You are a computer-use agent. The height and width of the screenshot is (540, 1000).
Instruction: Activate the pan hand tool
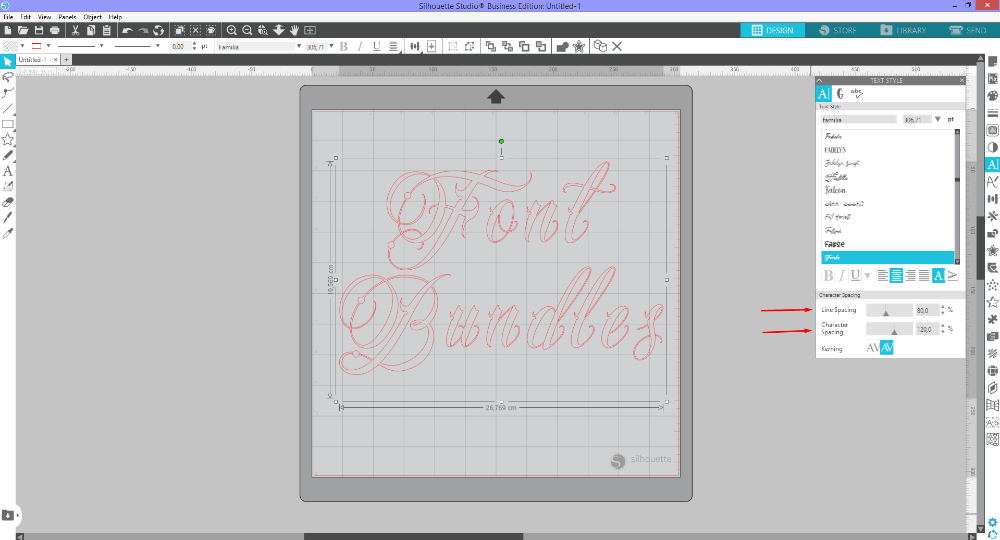point(294,30)
